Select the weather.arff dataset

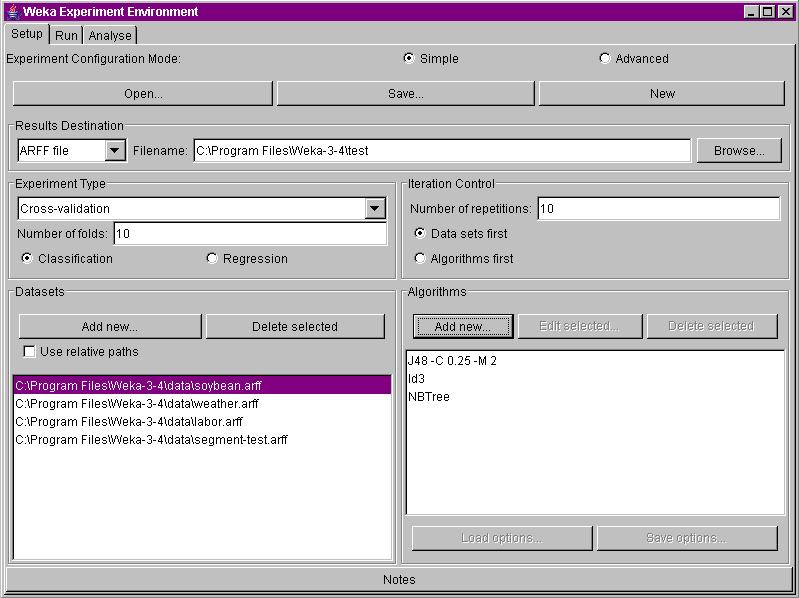tap(202, 403)
